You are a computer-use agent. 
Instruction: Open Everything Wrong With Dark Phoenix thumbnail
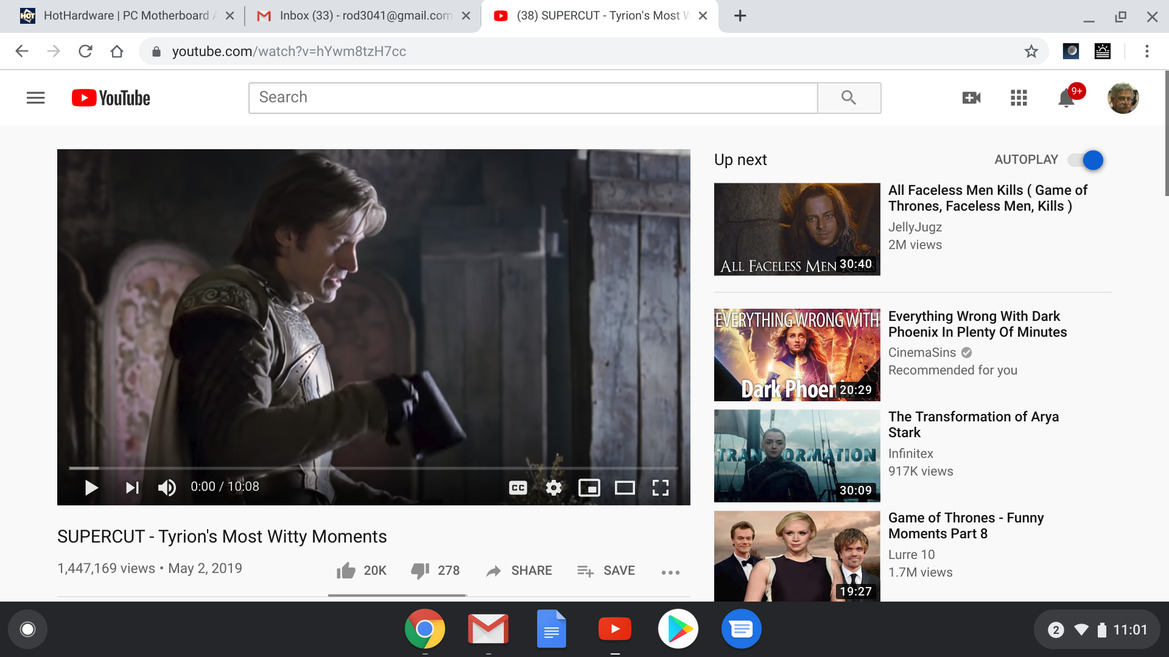pos(797,355)
